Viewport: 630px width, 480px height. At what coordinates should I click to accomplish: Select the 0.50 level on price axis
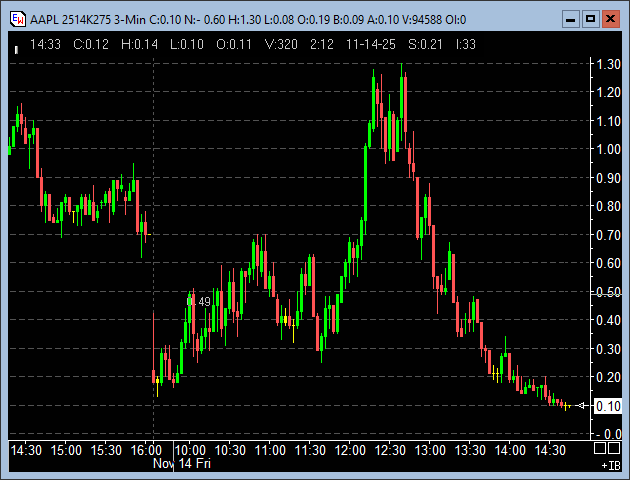607,292
